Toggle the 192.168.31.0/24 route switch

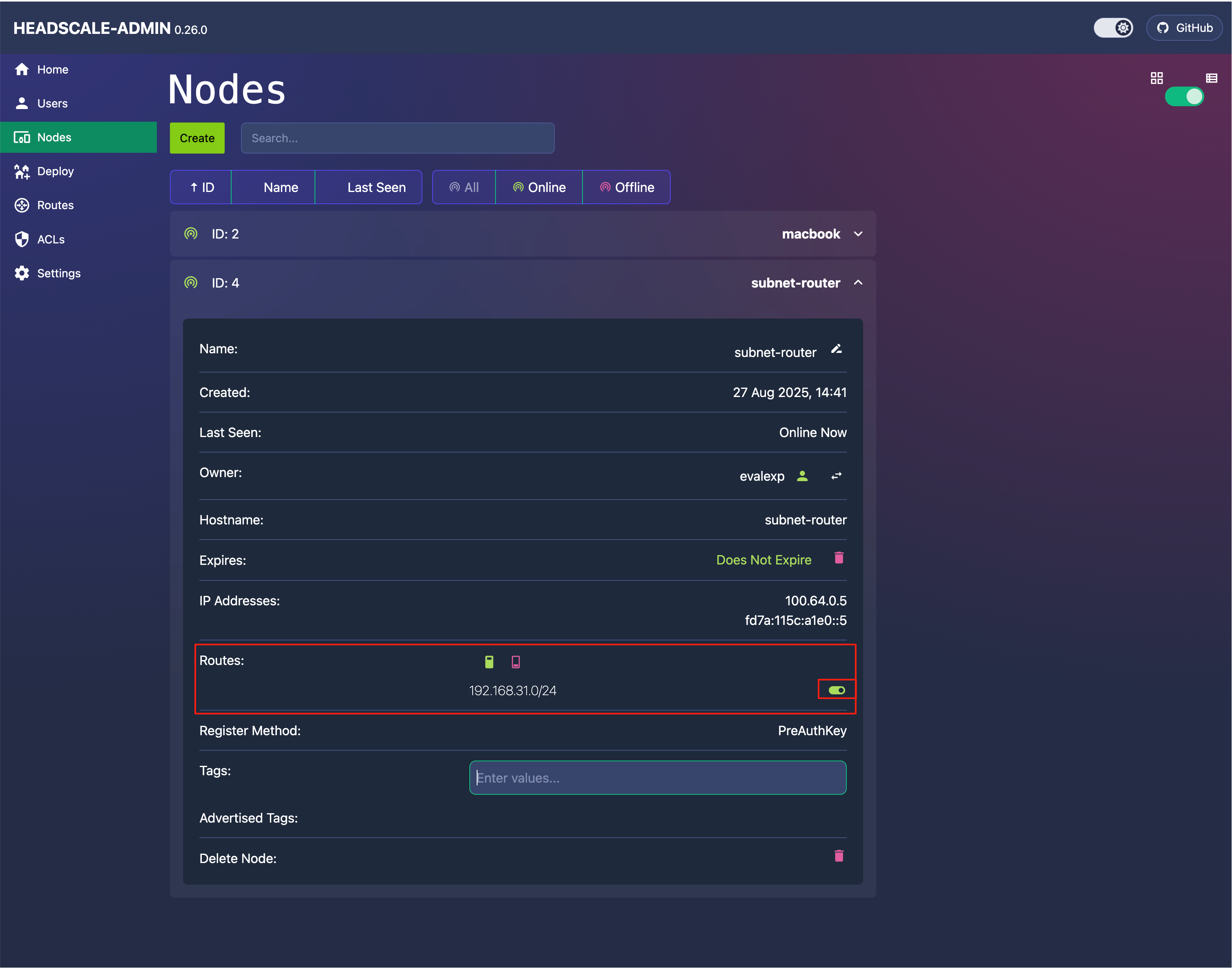point(837,690)
